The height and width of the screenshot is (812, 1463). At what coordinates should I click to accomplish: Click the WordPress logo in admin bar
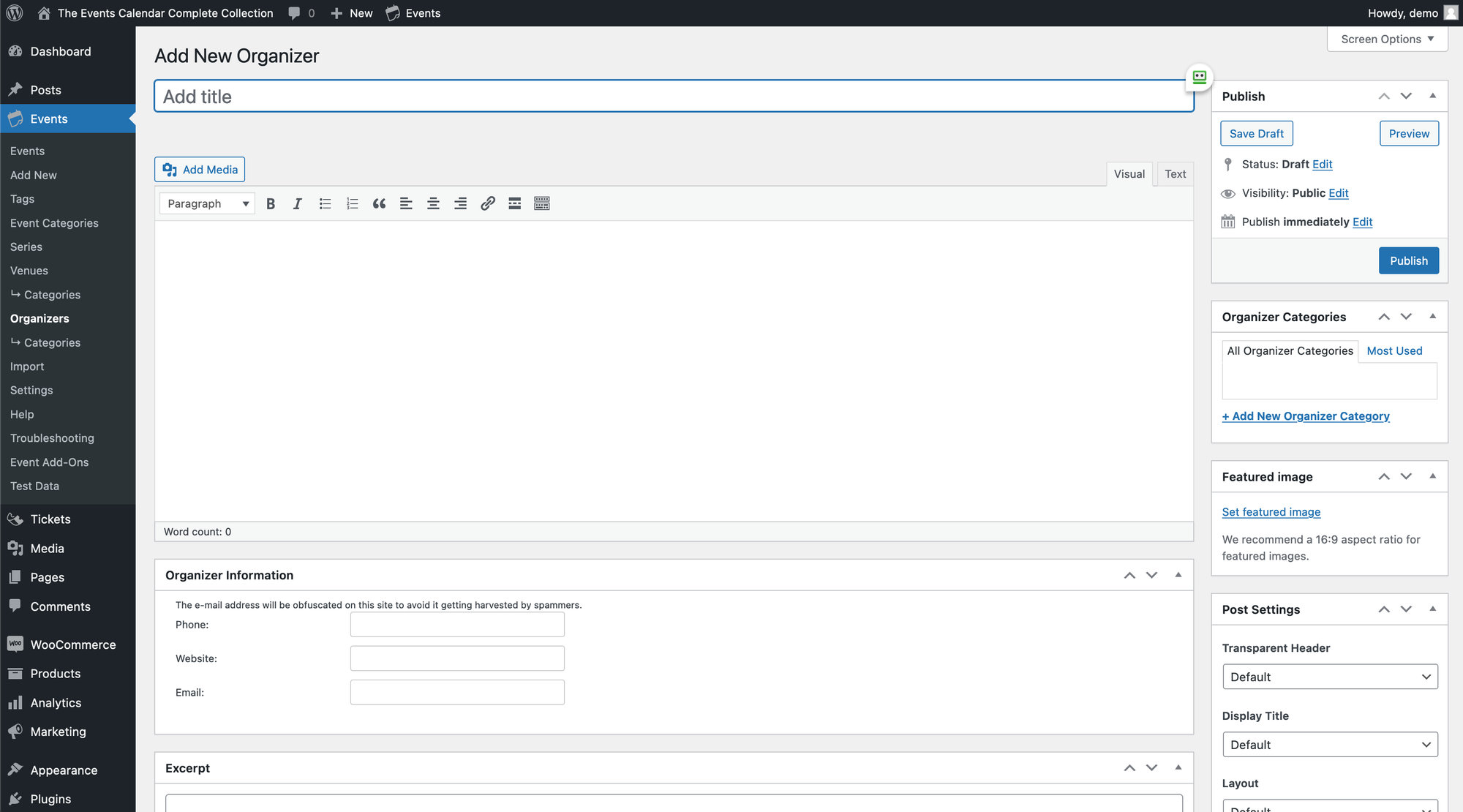pos(14,13)
